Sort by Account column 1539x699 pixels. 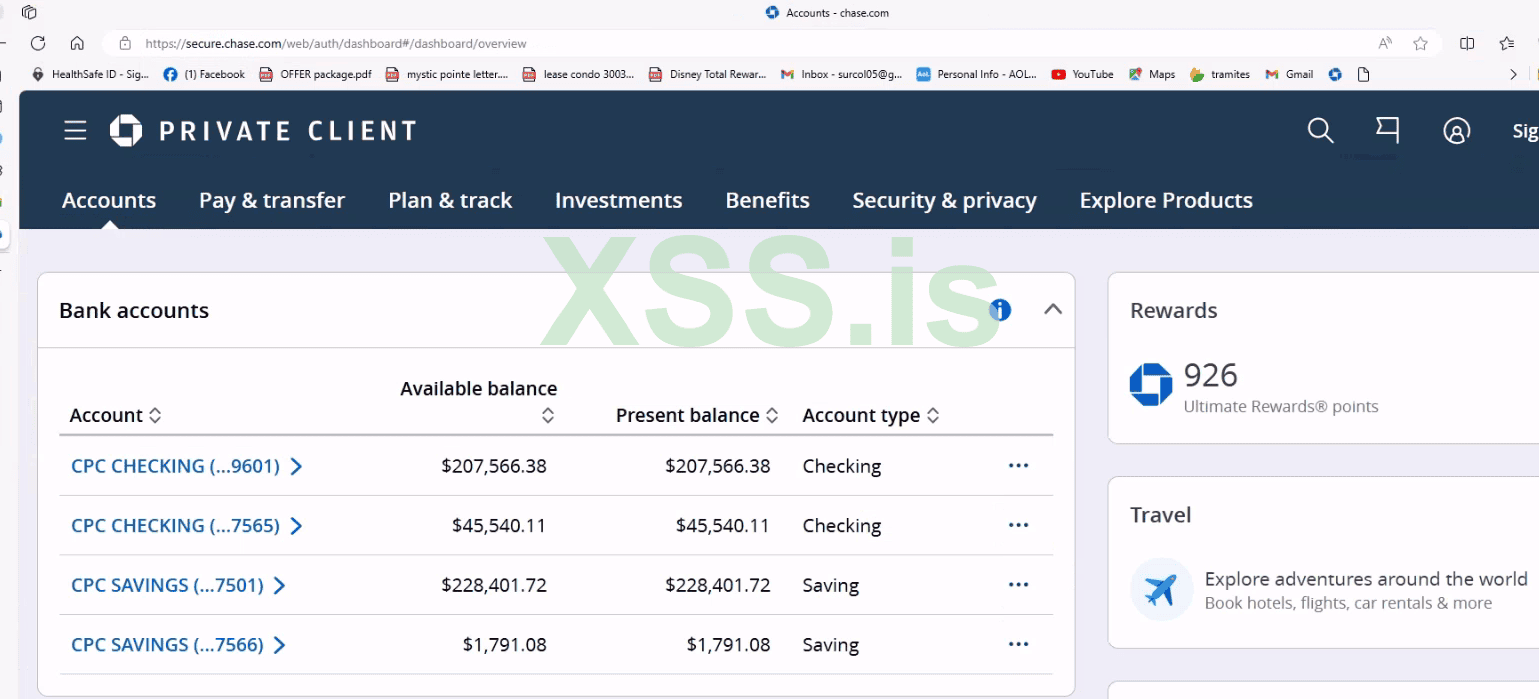pos(116,416)
